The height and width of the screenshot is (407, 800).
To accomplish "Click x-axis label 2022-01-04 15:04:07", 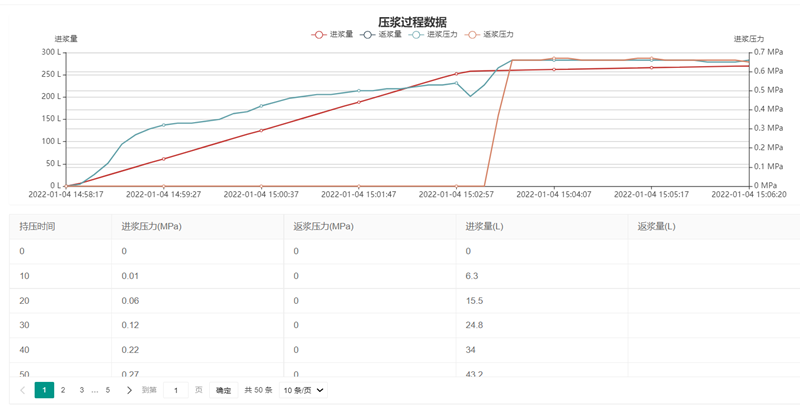I will 554,194.
